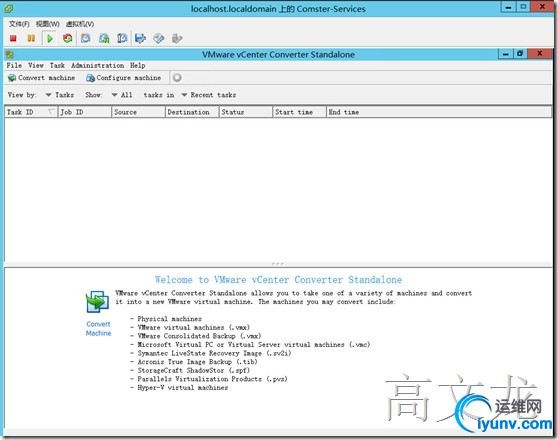
Task: Open the View menu in Converter
Action: 36,65
